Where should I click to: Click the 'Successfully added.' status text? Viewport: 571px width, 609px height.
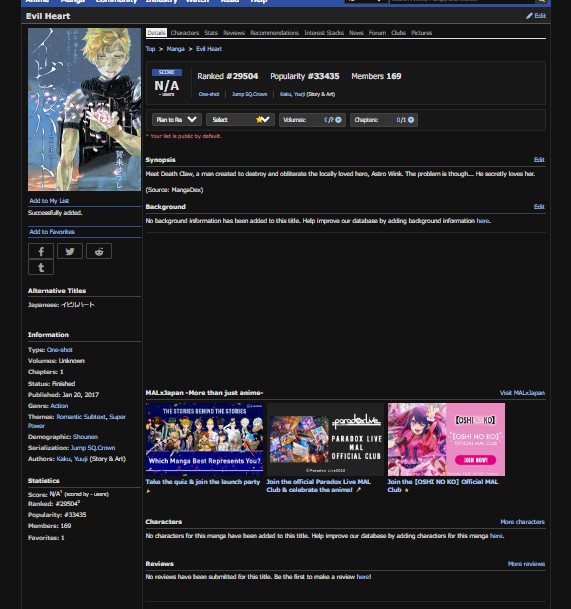[55, 213]
